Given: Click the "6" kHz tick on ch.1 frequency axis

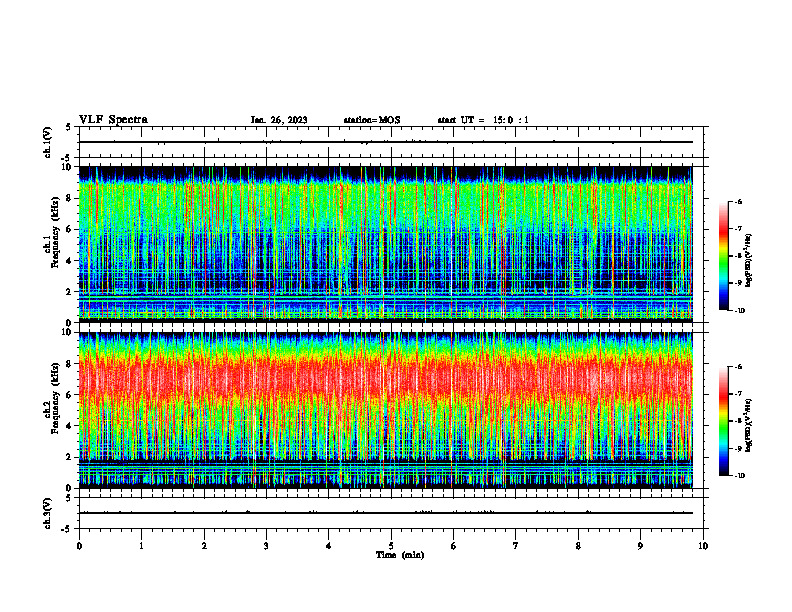Looking at the screenshot, I should tap(70, 229).
